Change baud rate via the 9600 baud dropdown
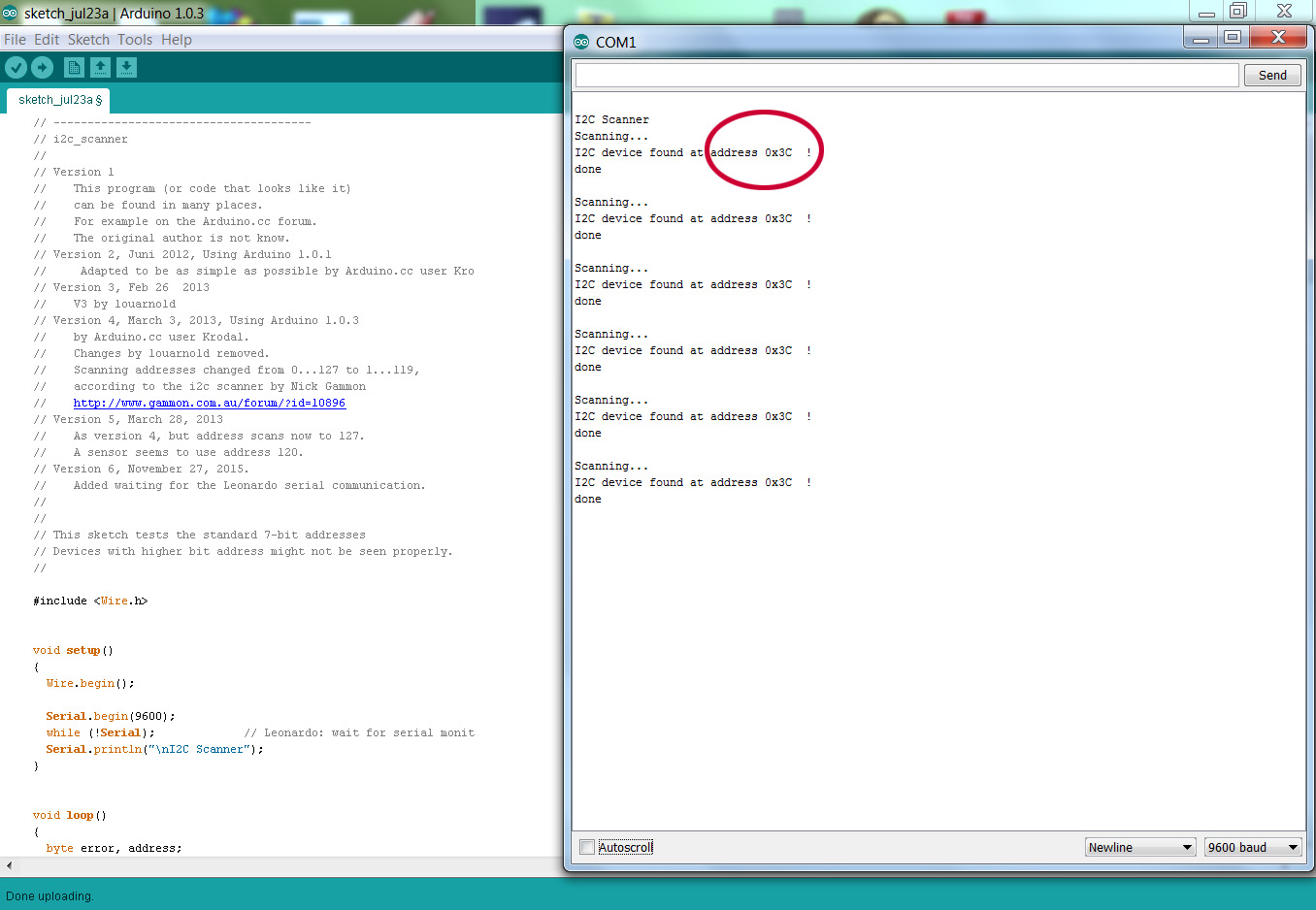 pos(1252,846)
